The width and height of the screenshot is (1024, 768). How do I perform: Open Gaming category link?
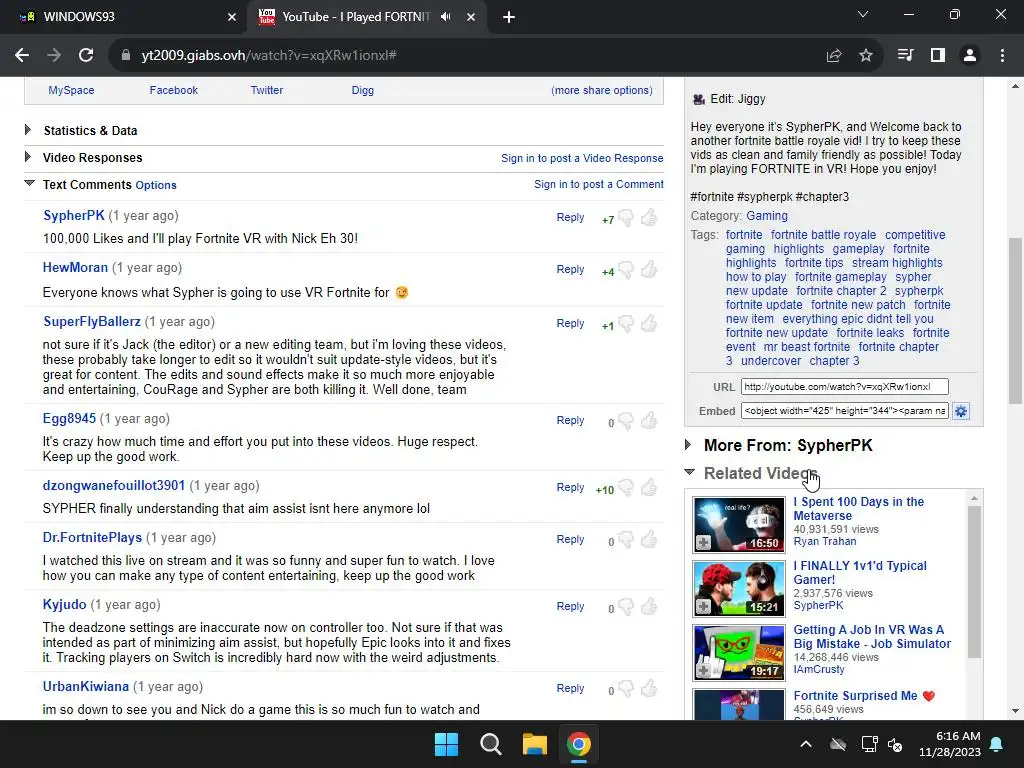[767, 216]
